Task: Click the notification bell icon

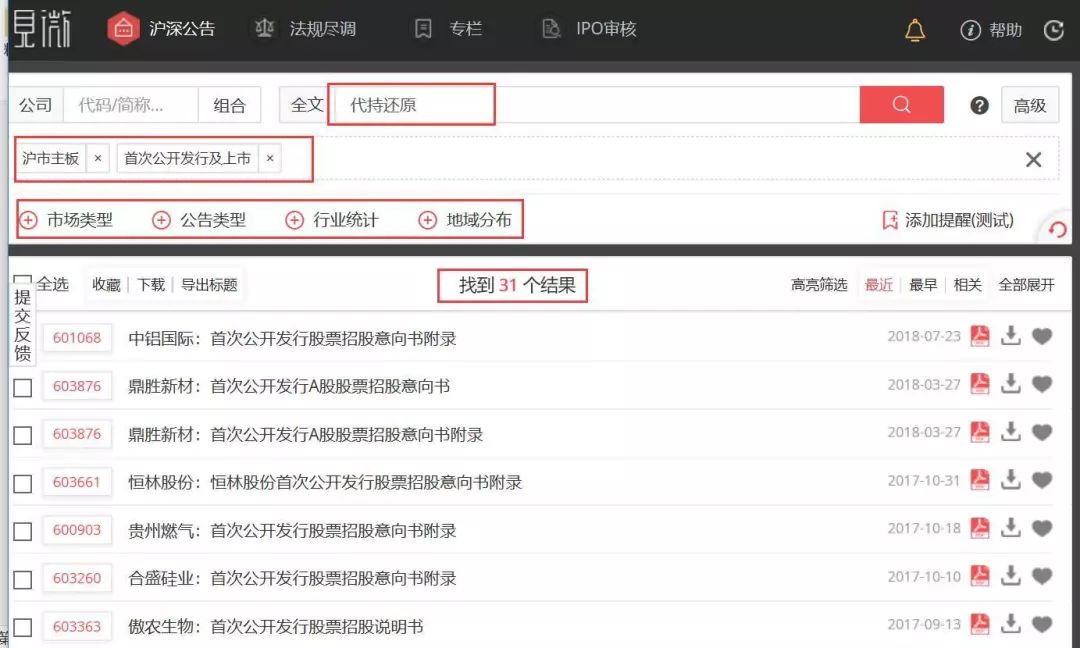Action: coord(914,30)
